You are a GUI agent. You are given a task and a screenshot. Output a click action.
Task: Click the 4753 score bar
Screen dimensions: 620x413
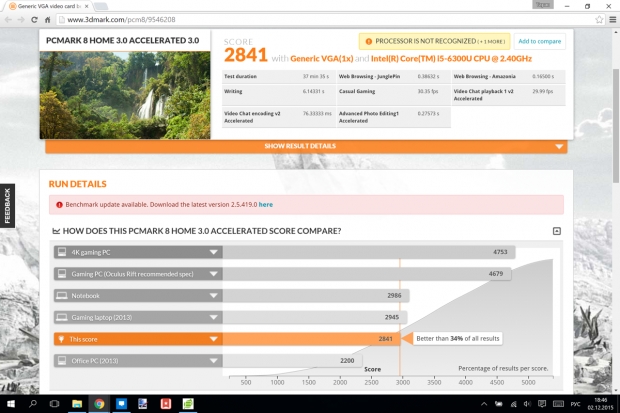(x=369, y=252)
